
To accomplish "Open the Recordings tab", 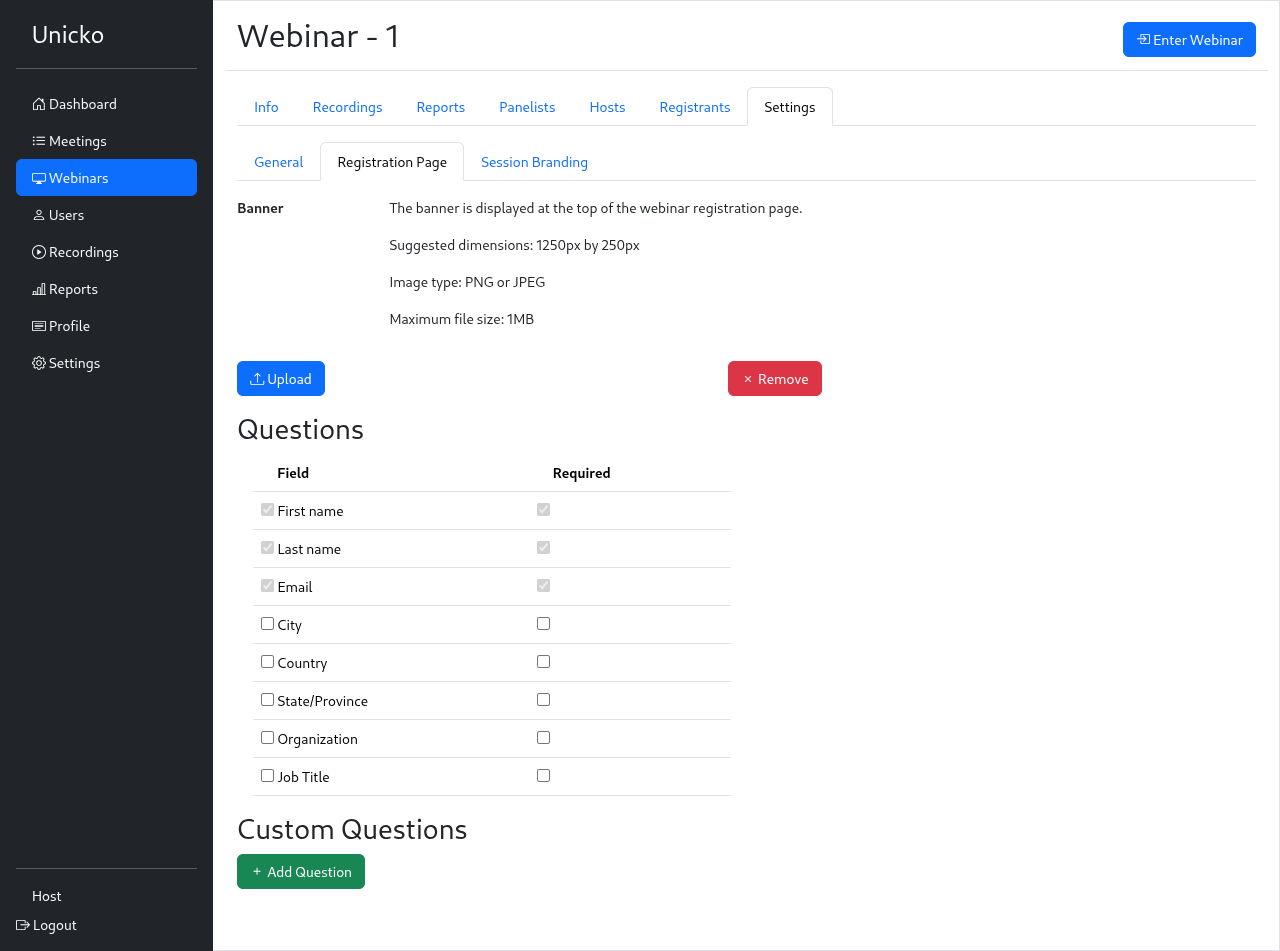I will pyautogui.click(x=348, y=107).
